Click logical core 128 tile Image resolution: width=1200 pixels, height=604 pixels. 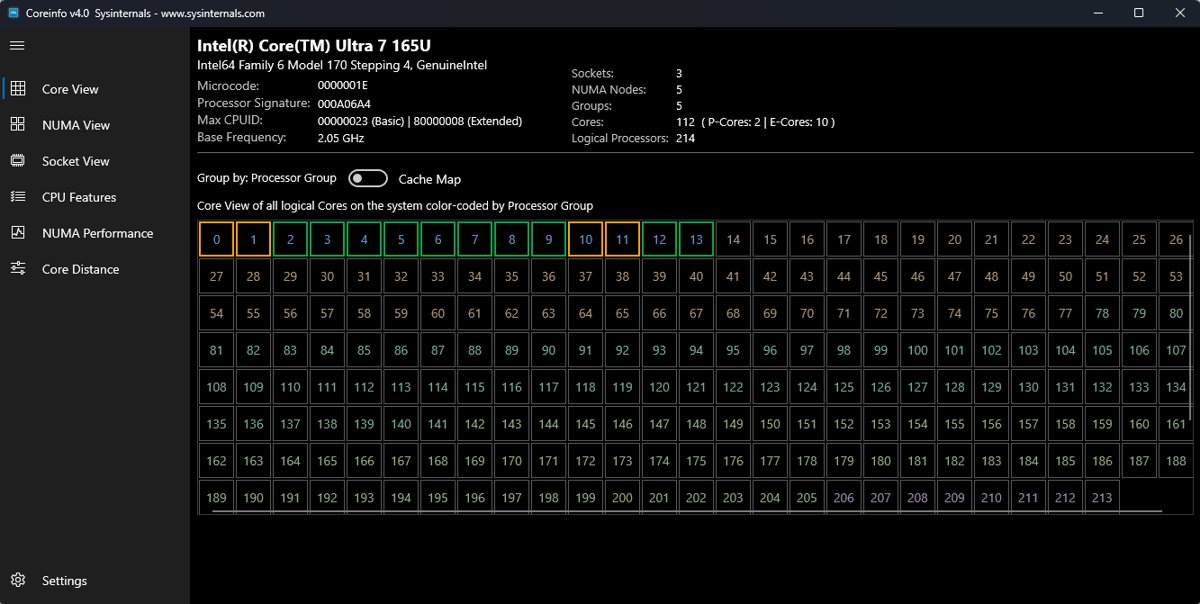click(x=955, y=388)
